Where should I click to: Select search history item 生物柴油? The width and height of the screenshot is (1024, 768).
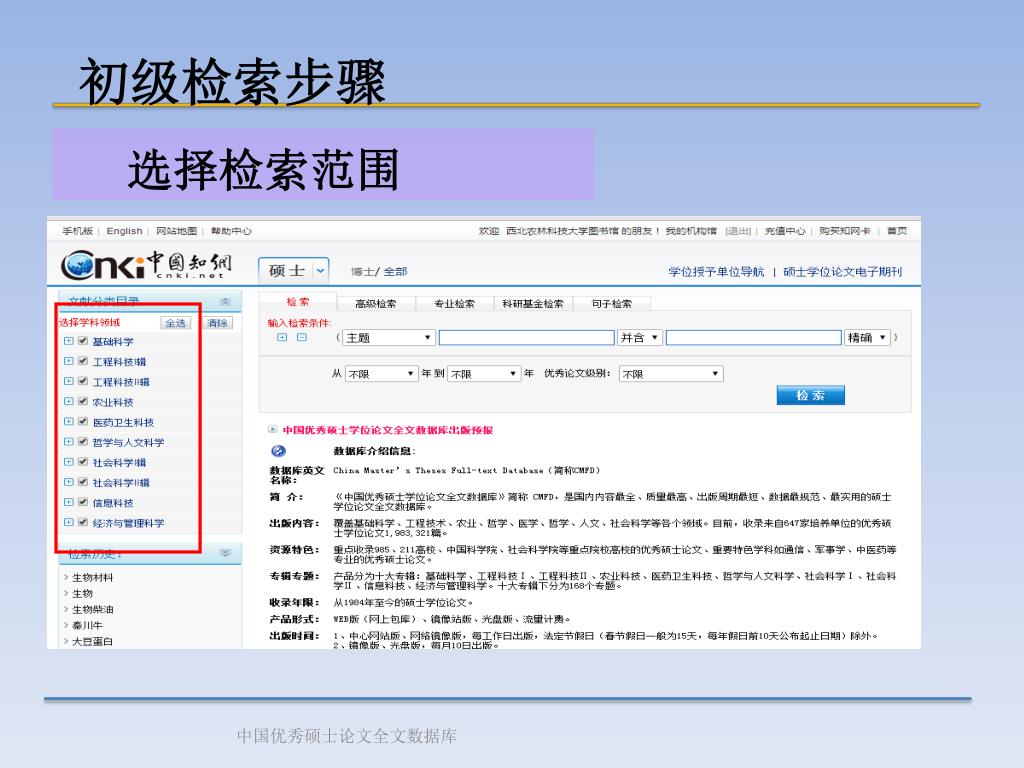pyautogui.click(x=93, y=609)
